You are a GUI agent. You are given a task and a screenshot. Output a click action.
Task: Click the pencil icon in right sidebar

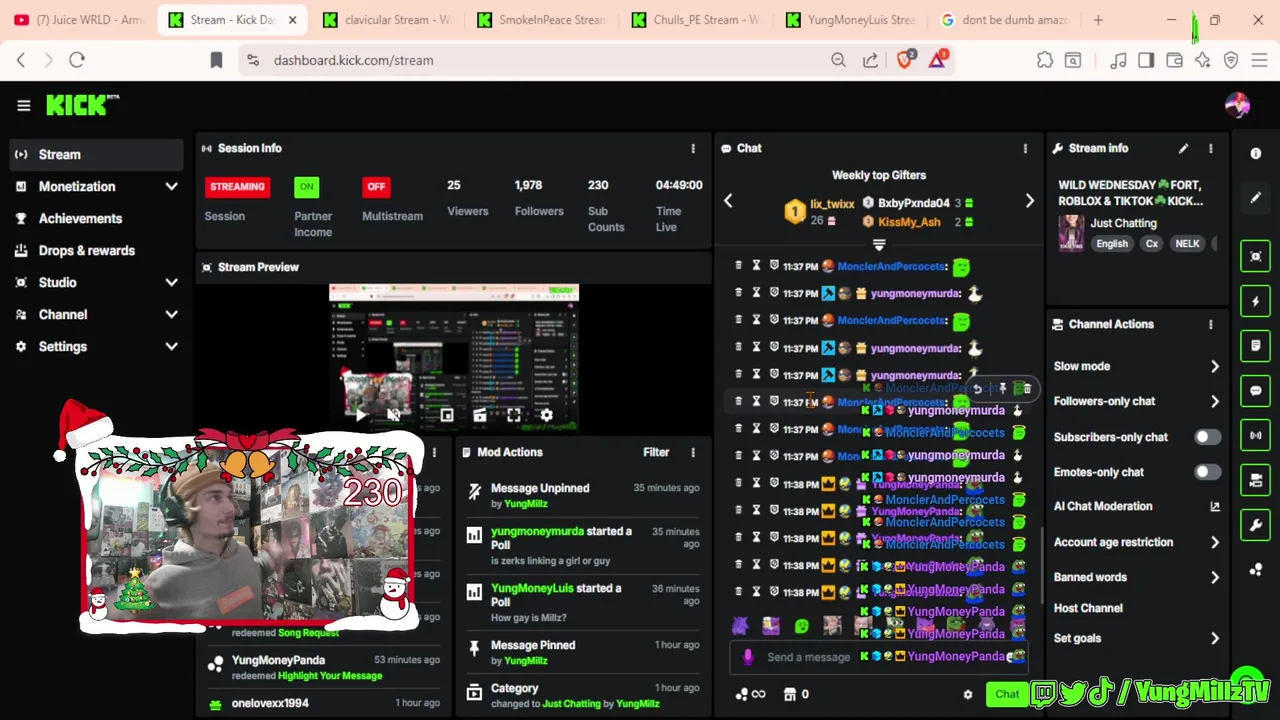click(1256, 197)
